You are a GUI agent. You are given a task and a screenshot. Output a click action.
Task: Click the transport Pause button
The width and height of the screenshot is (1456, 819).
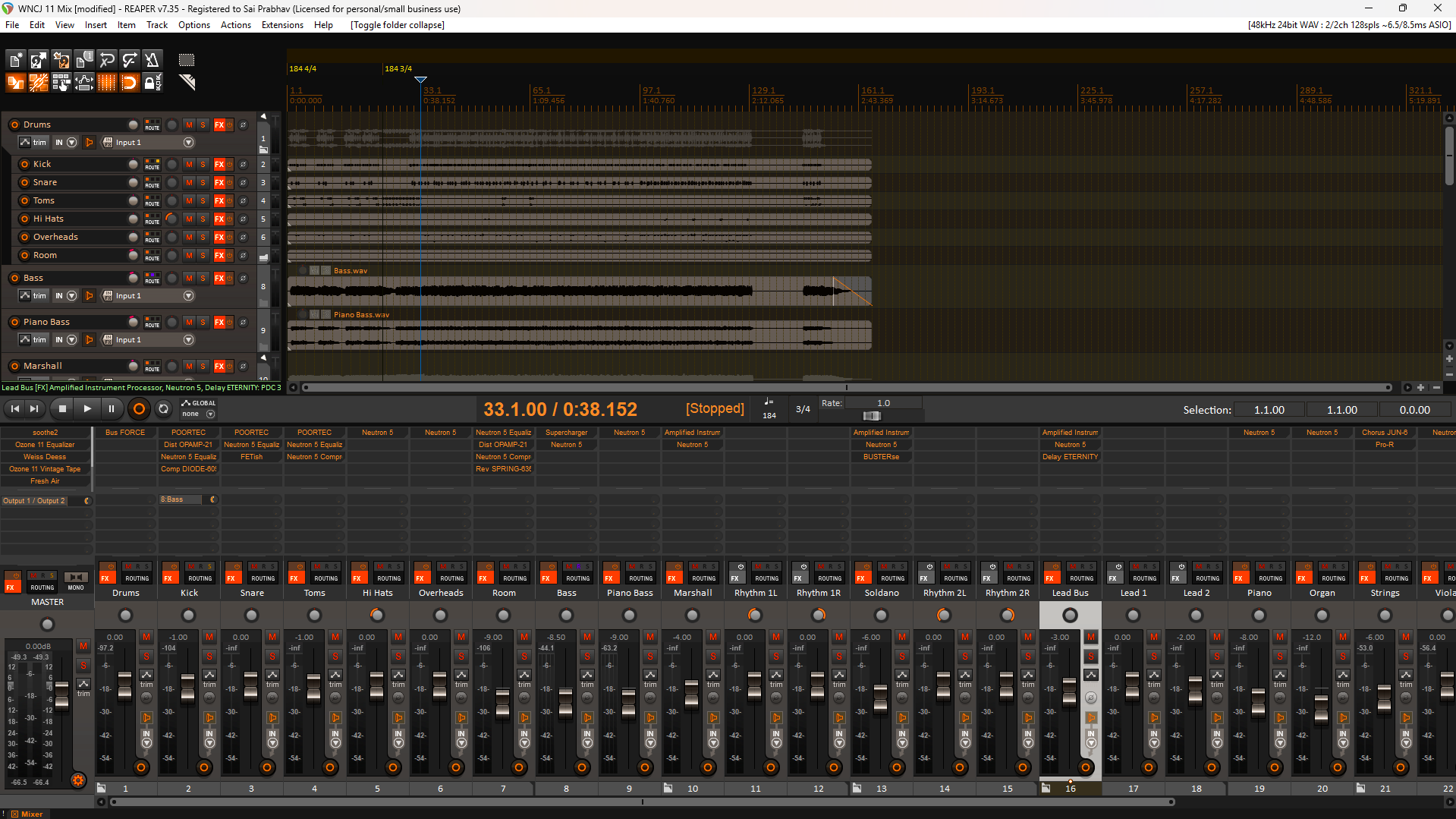[112, 409]
